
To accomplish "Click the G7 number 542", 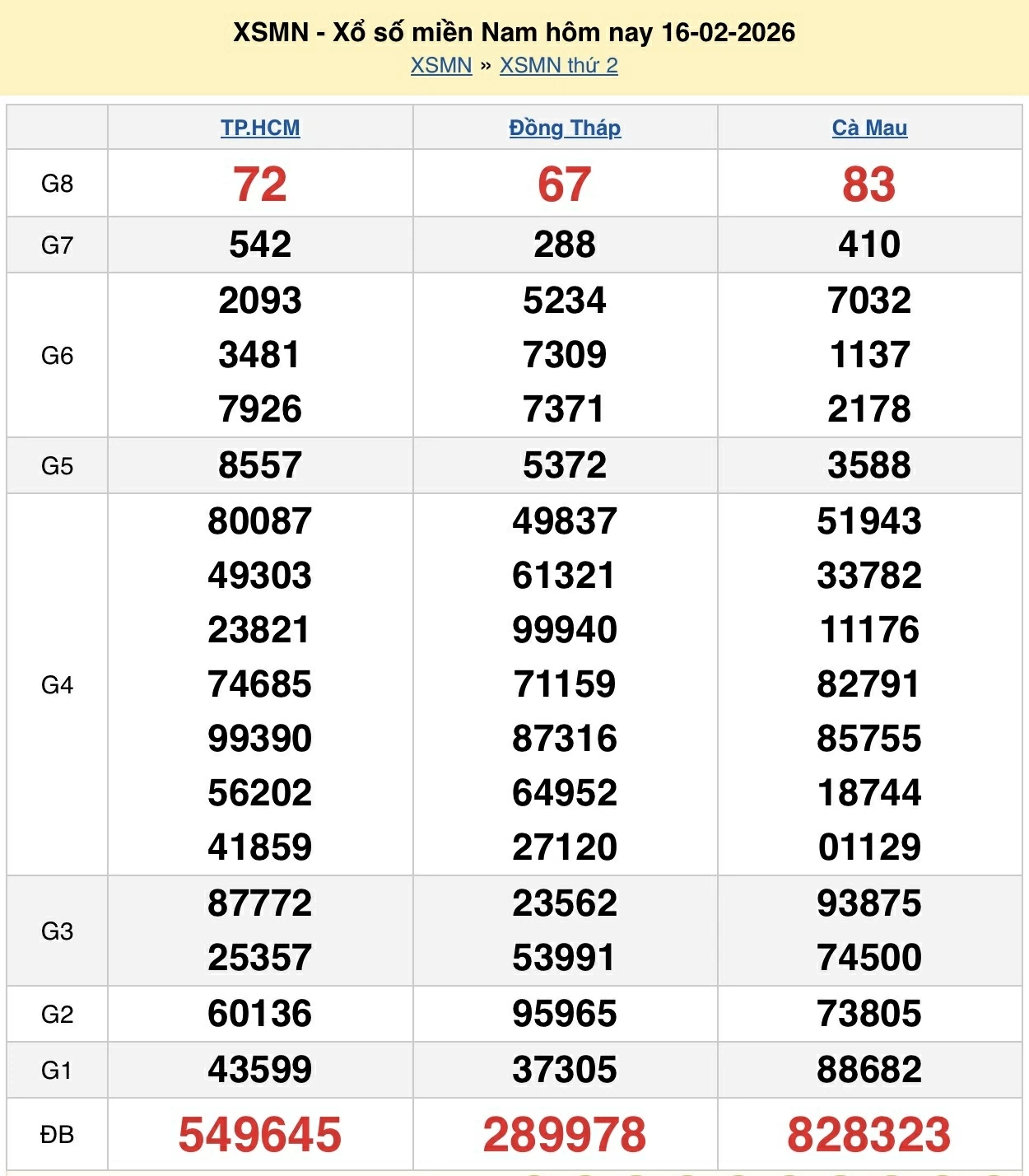I will 260,245.
